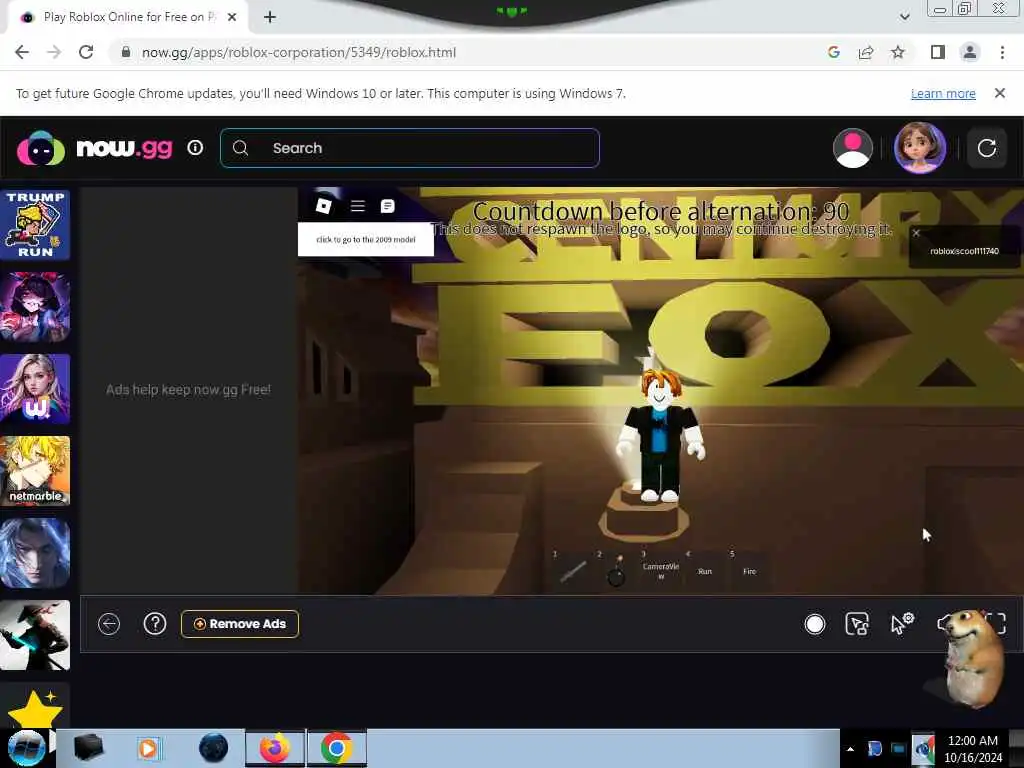1024x768 pixels.
Task: Launch the media player taskbar icon
Action: [148, 748]
